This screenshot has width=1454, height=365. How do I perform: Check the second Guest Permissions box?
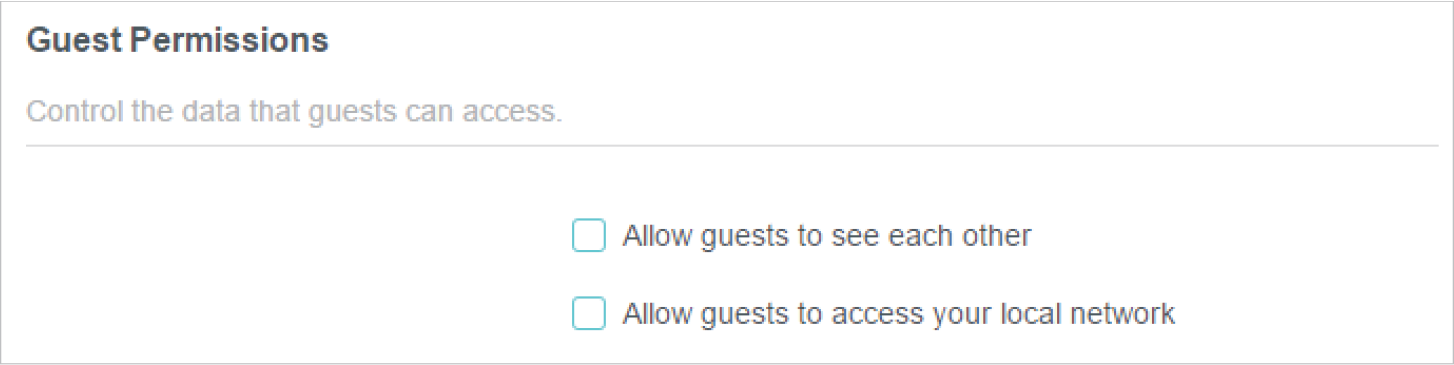coord(589,314)
